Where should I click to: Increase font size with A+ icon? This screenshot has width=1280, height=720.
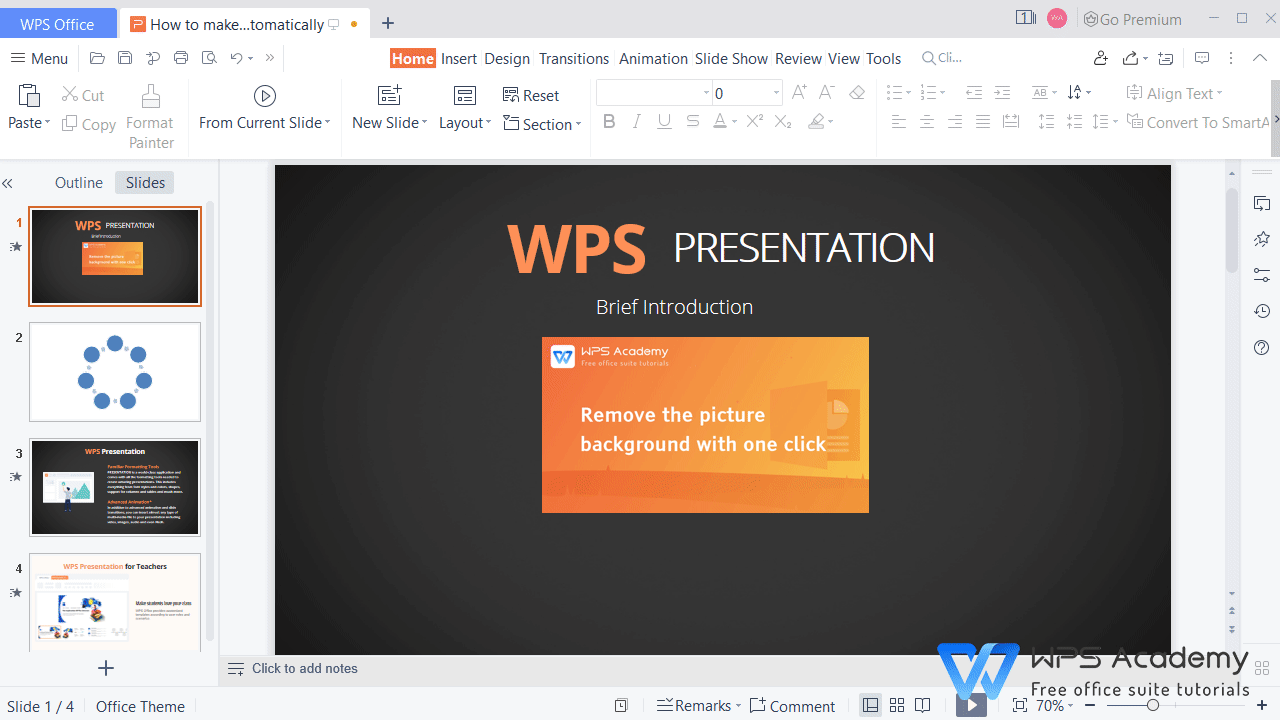(799, 93)
